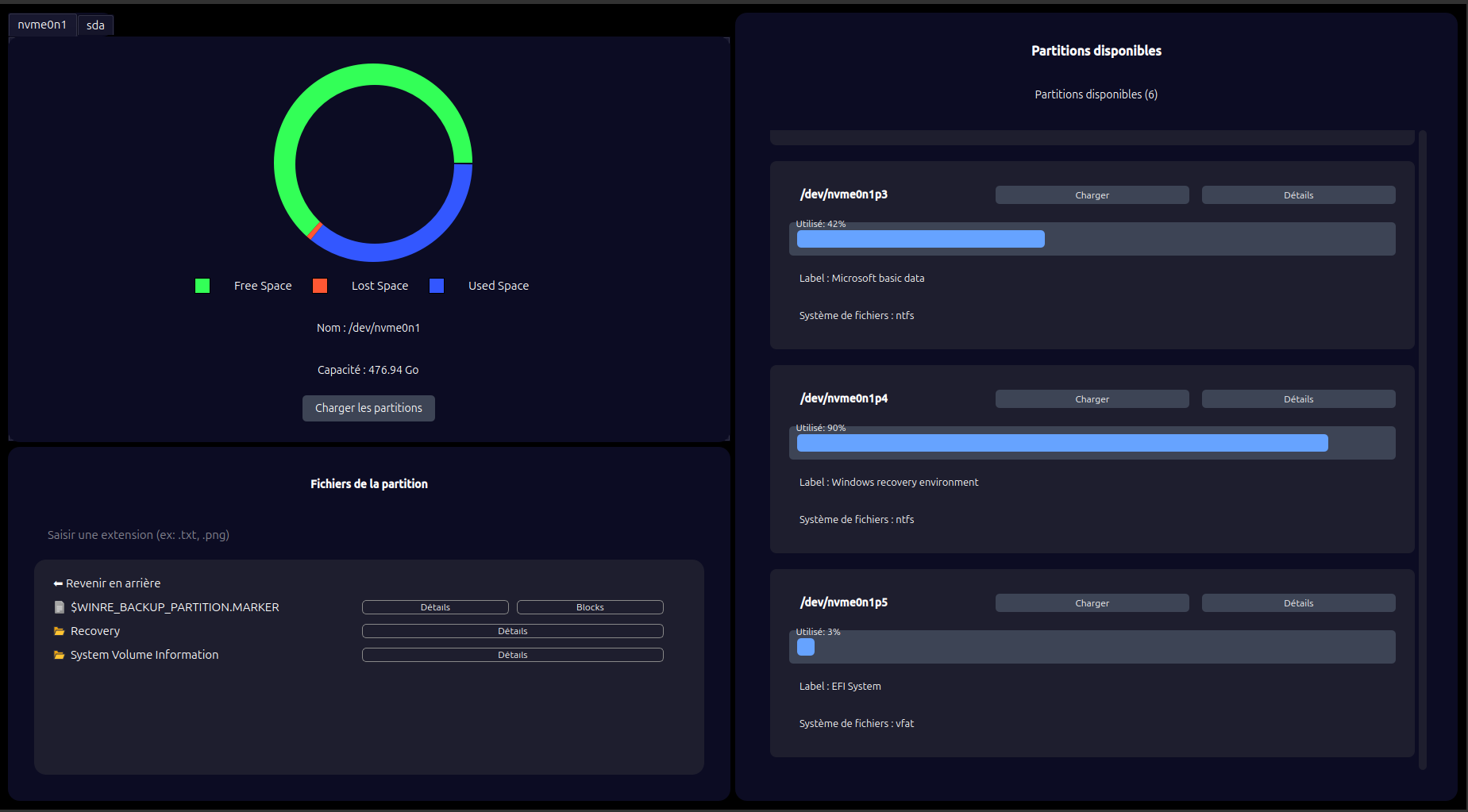
Task: Click the Lost Space red legend swatch
Action: [320, 286]
